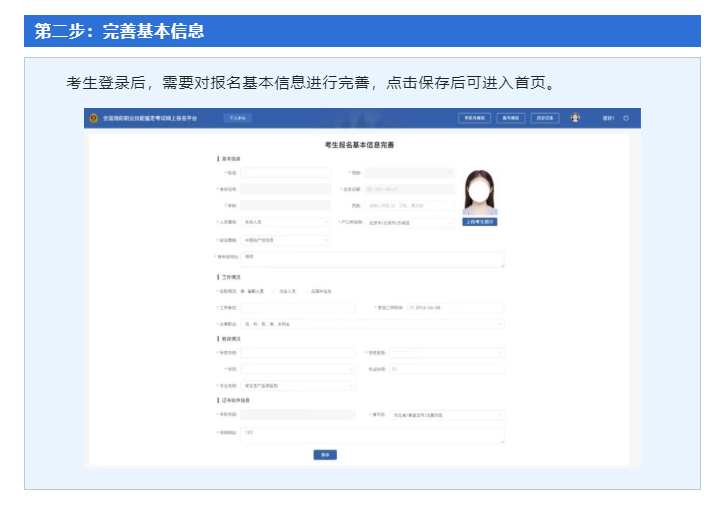Click the calendar icon in birth date field
Image resolution: width=722 pixels, height=509 pixels.
click(369, 189)
